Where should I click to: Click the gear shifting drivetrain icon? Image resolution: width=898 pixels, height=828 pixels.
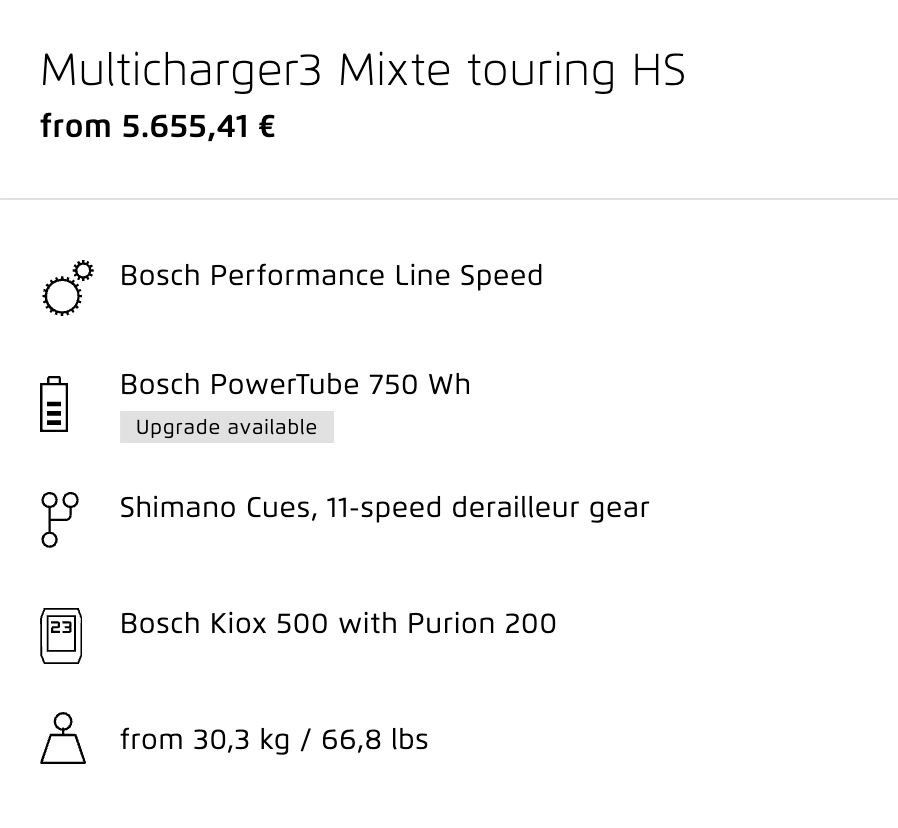coord(60,519)
